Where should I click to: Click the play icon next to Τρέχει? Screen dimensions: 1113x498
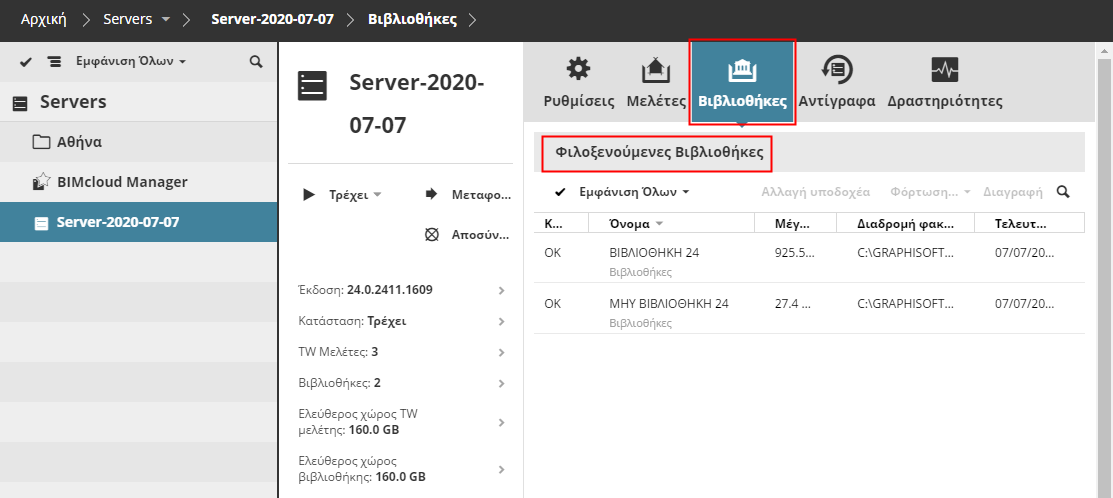pos(309,194)
